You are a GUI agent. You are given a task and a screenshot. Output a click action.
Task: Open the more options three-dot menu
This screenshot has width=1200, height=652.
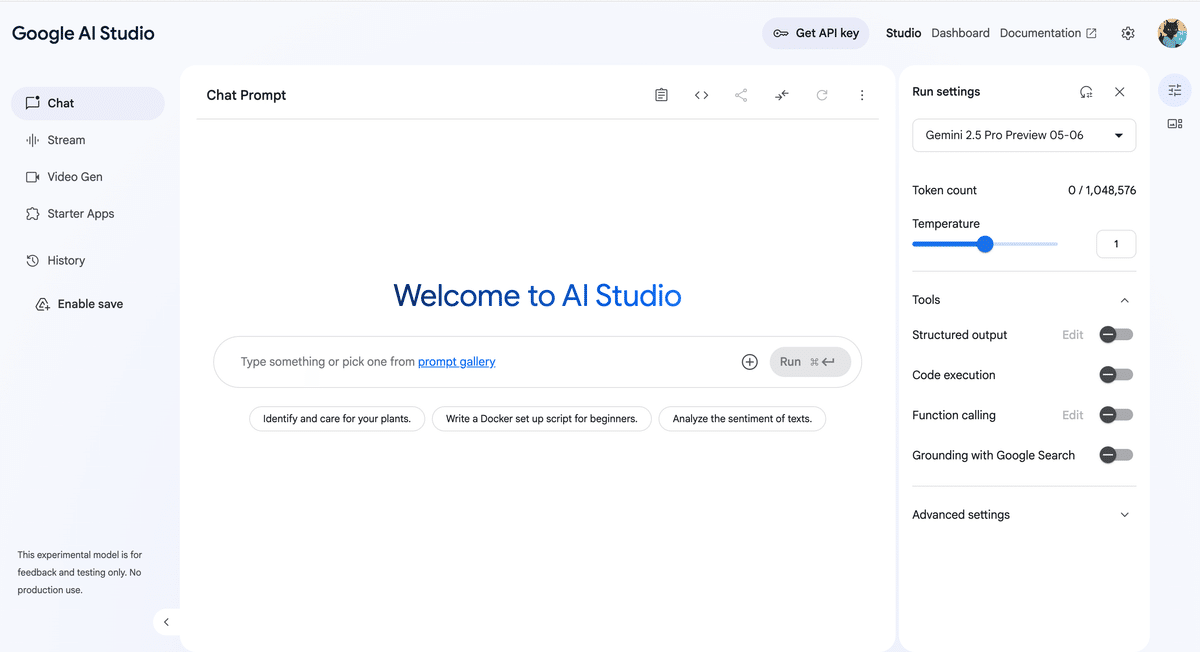coord(862,95)
